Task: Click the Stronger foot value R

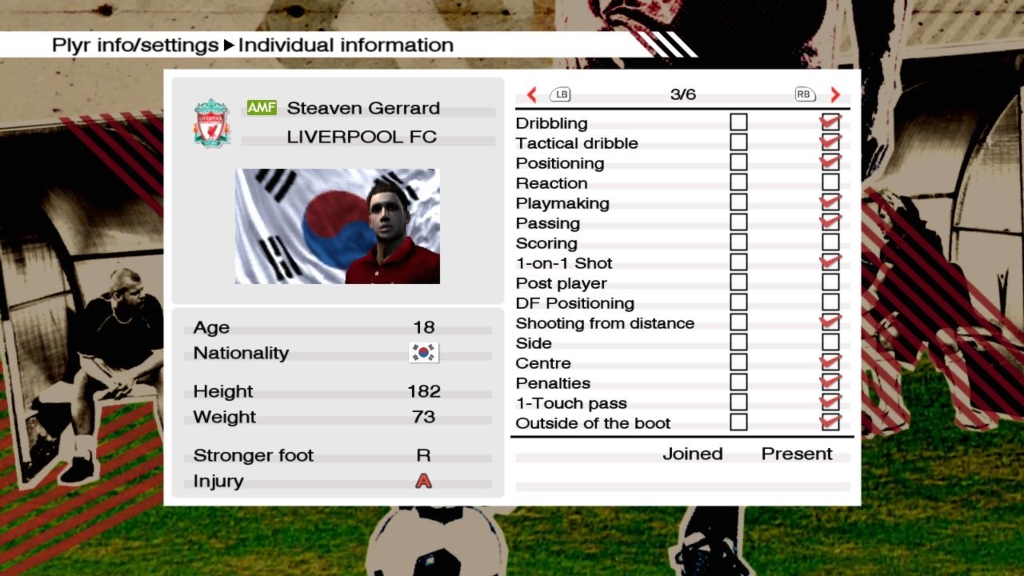Action: (x=424, y=455)
